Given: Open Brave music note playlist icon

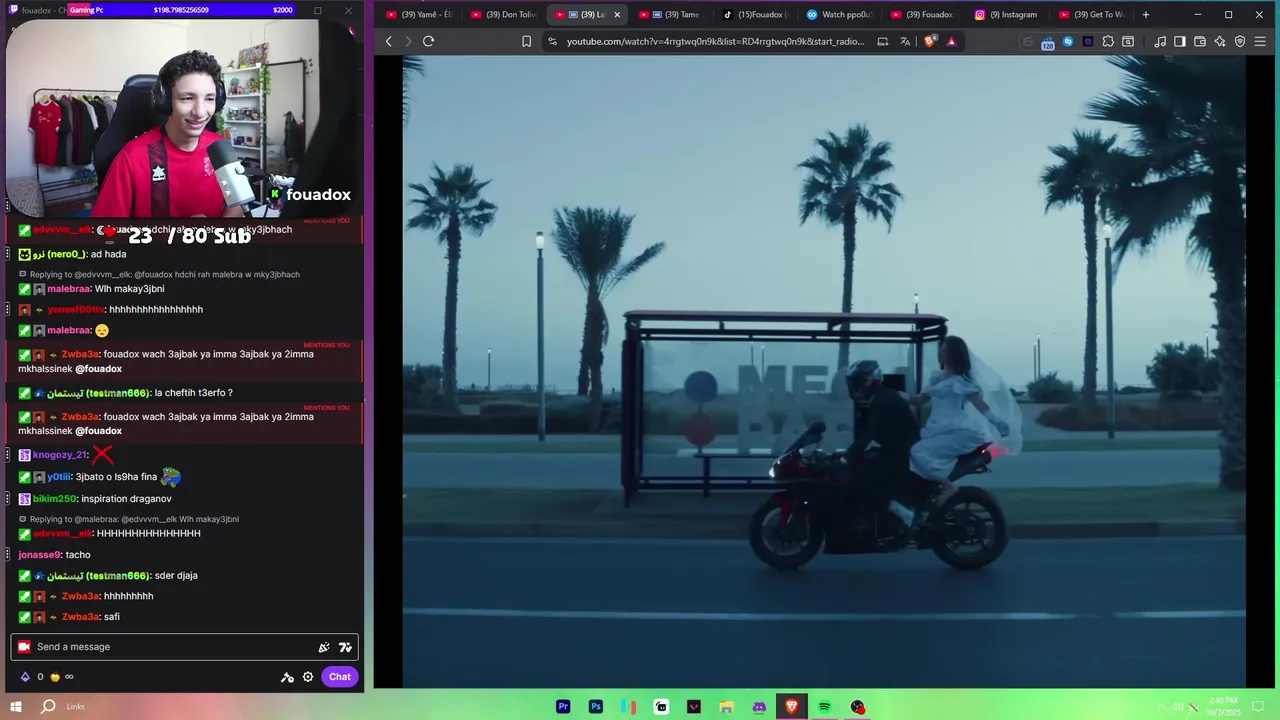Looking at the screenshot, I should pyautogui.click(x=1160, y=41).
